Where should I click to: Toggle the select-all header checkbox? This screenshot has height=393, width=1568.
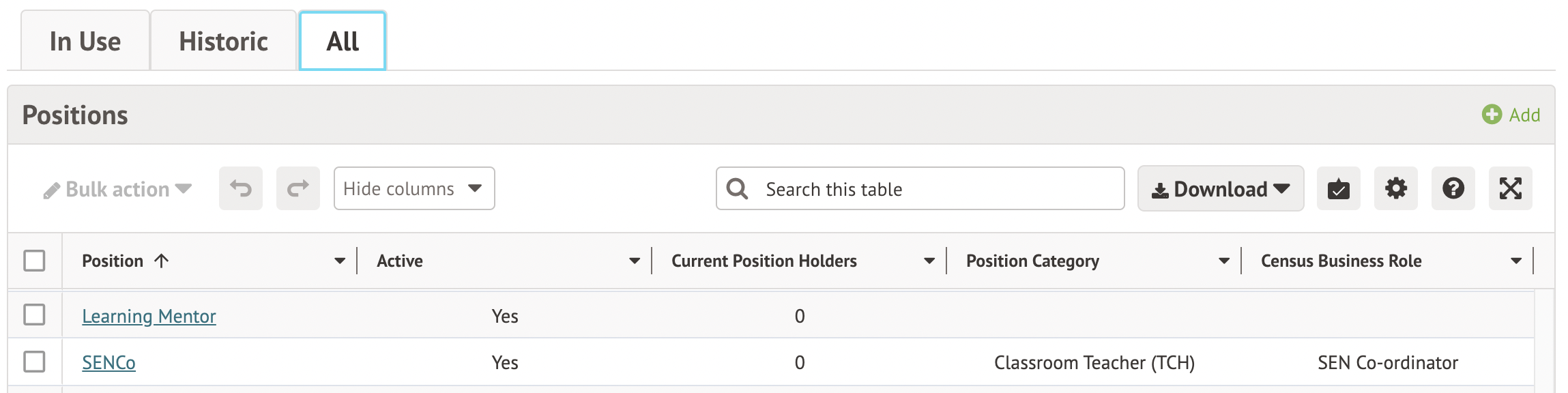(34, 261)
